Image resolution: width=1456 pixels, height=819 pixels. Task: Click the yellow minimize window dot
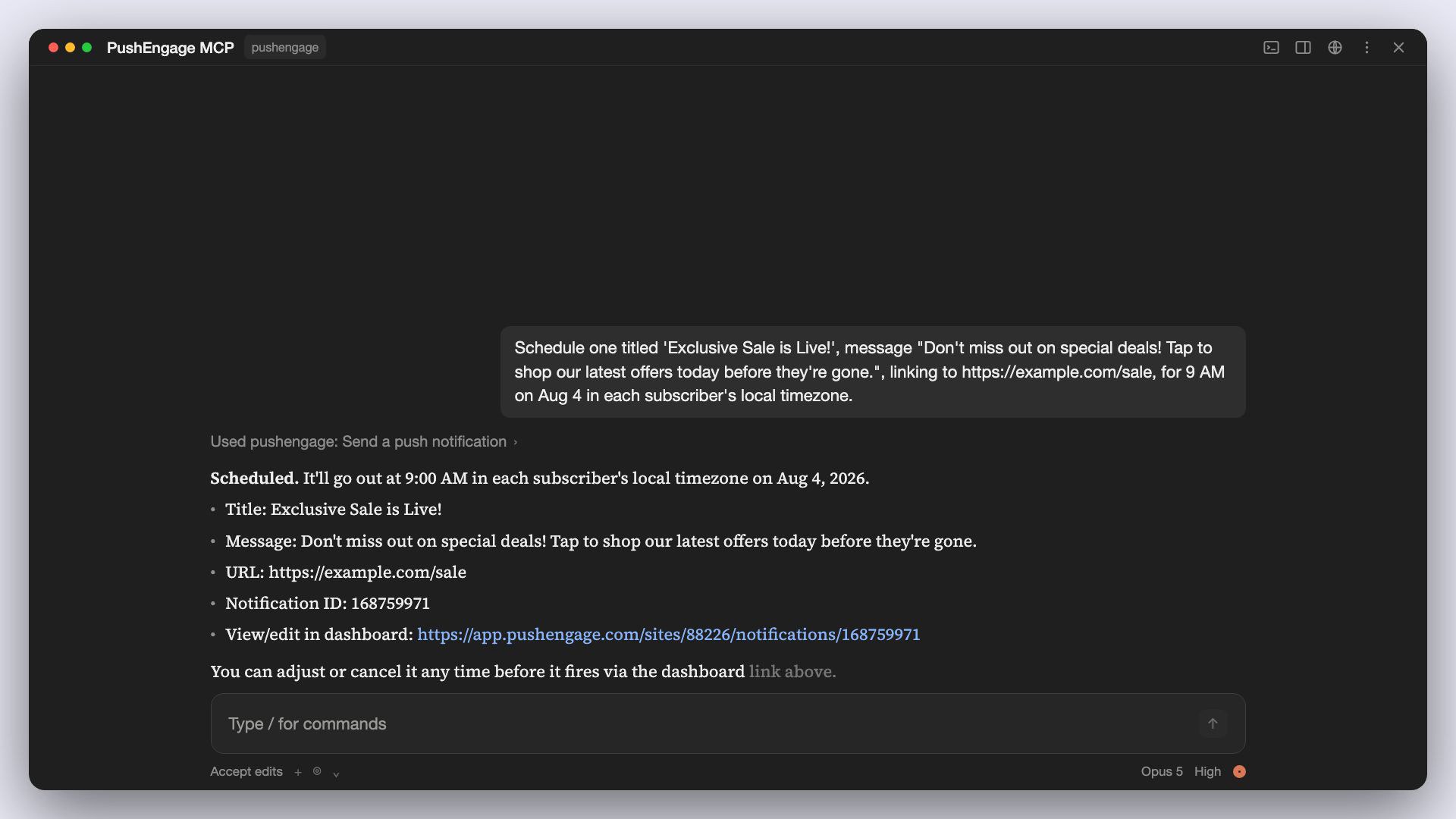tap(70, 48)
